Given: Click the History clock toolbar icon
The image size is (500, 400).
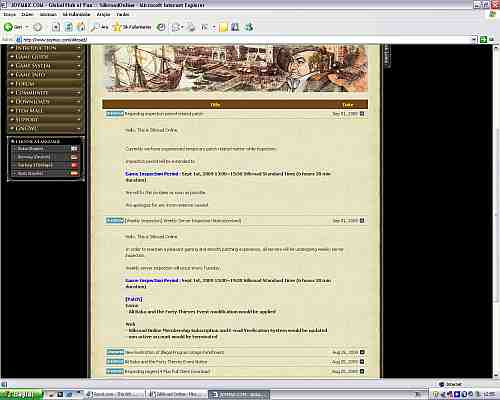Looking at the screenshot, I should (x=161, y=27).
